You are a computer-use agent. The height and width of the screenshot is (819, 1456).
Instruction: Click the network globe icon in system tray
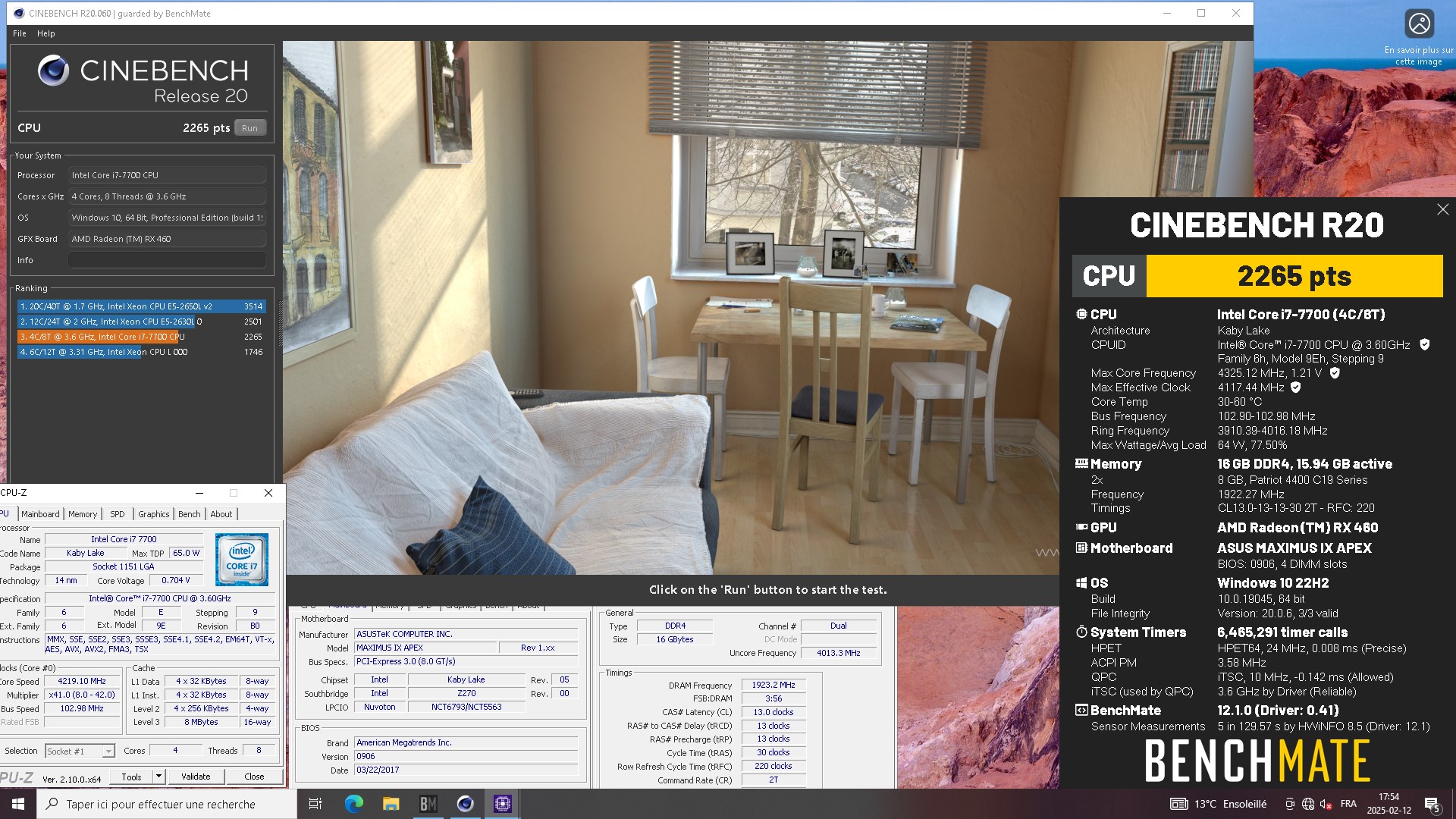[x=1308, y=804]
